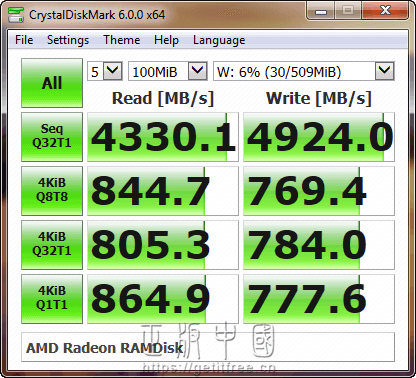The image size is (416, 378).
Task: Minimize the CrystalDiskMark window
Action: (321, 12)
